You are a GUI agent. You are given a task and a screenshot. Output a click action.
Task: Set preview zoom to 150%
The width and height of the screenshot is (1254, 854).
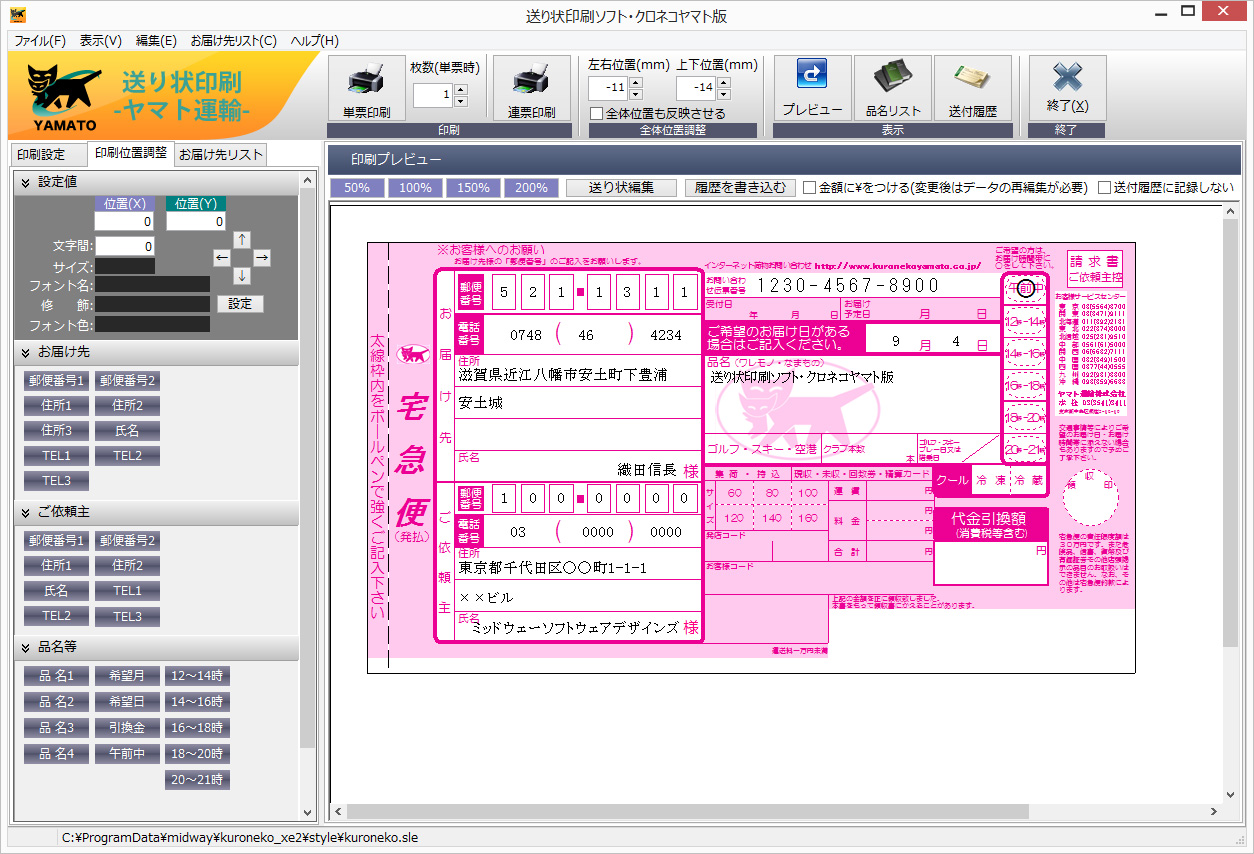(x=474, y=188)
